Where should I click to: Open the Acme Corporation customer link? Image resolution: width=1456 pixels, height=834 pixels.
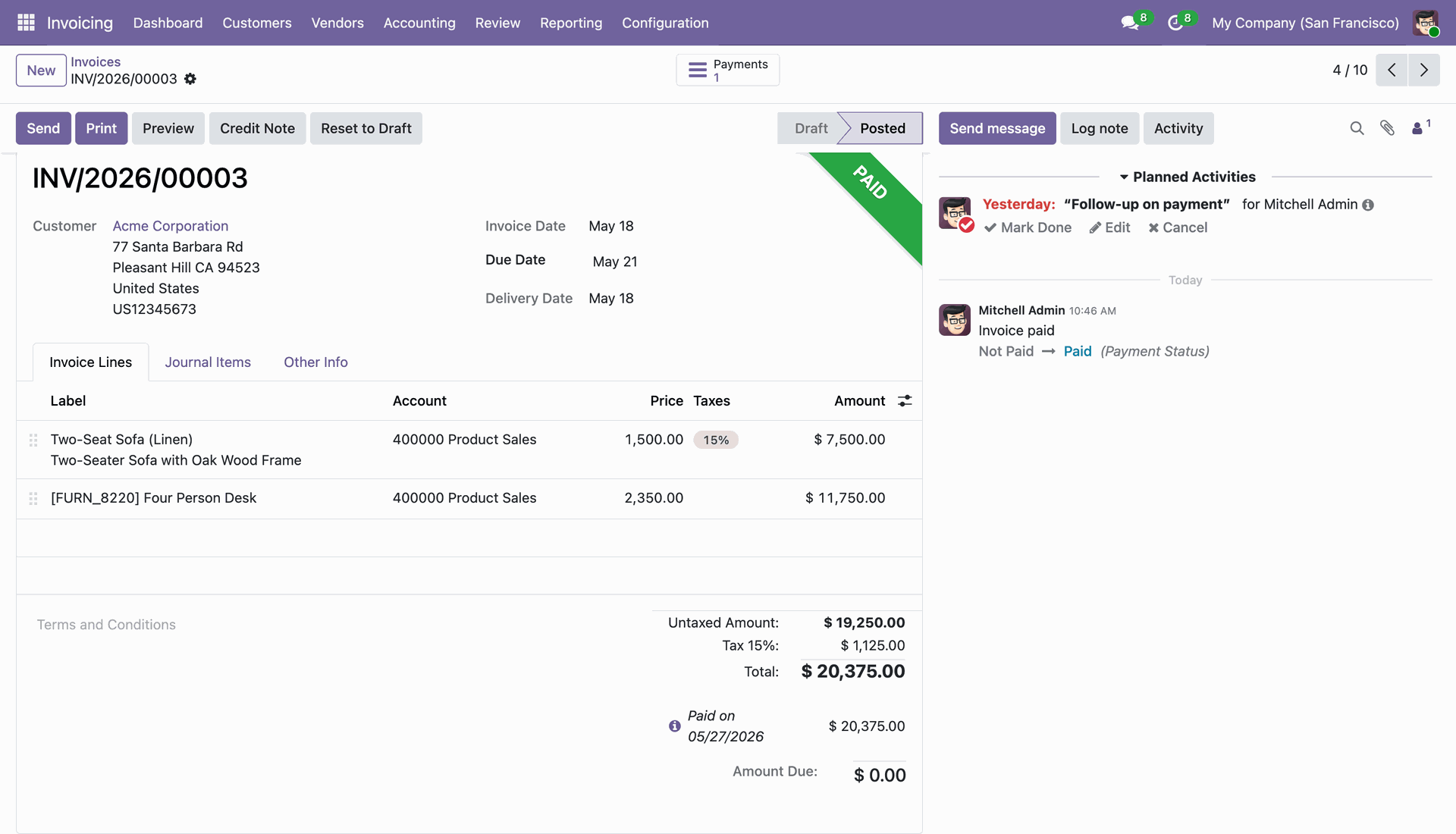tap(171, 226)
